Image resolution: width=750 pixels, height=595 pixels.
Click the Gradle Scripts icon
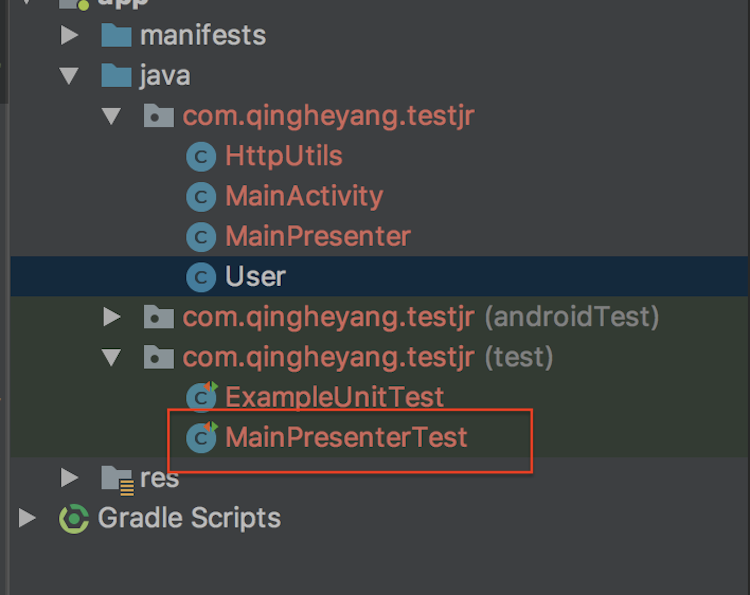click(x=74, y=518)
